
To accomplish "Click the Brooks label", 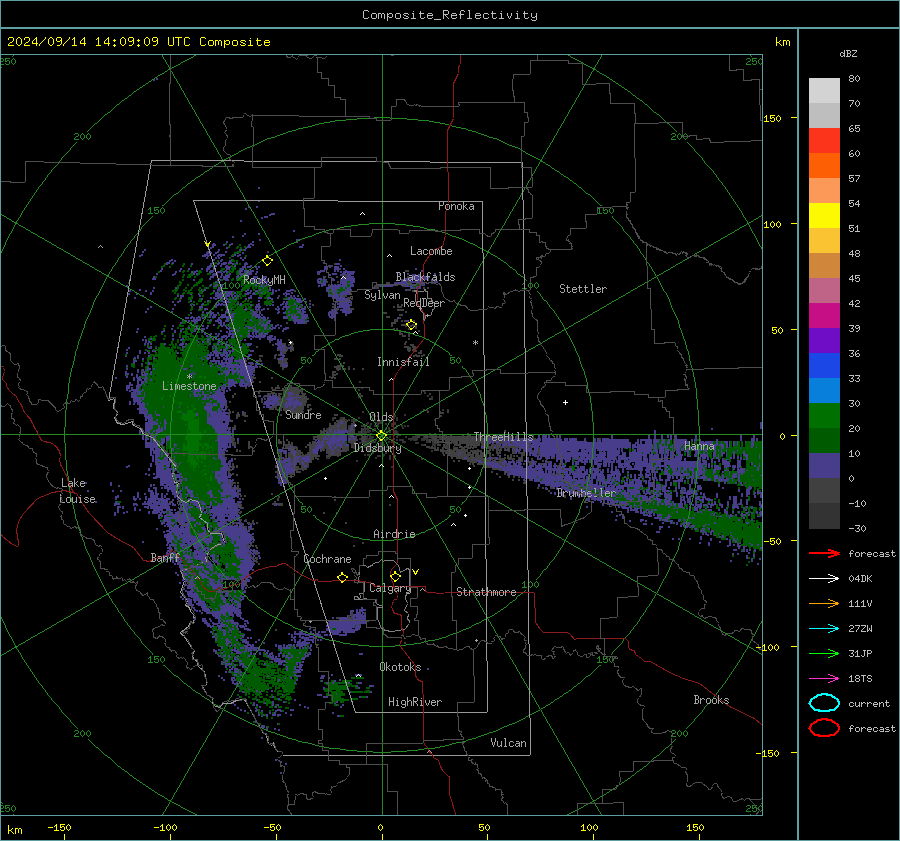I will click(x=711, y=700).
